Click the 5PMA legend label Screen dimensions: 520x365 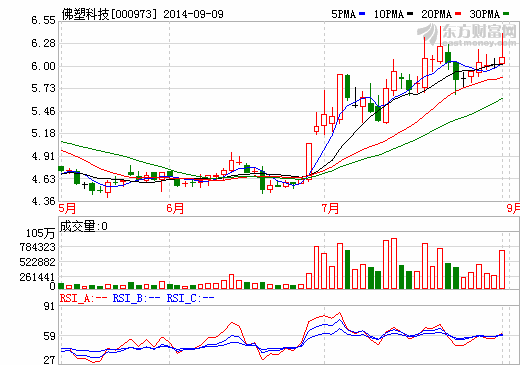343,14
